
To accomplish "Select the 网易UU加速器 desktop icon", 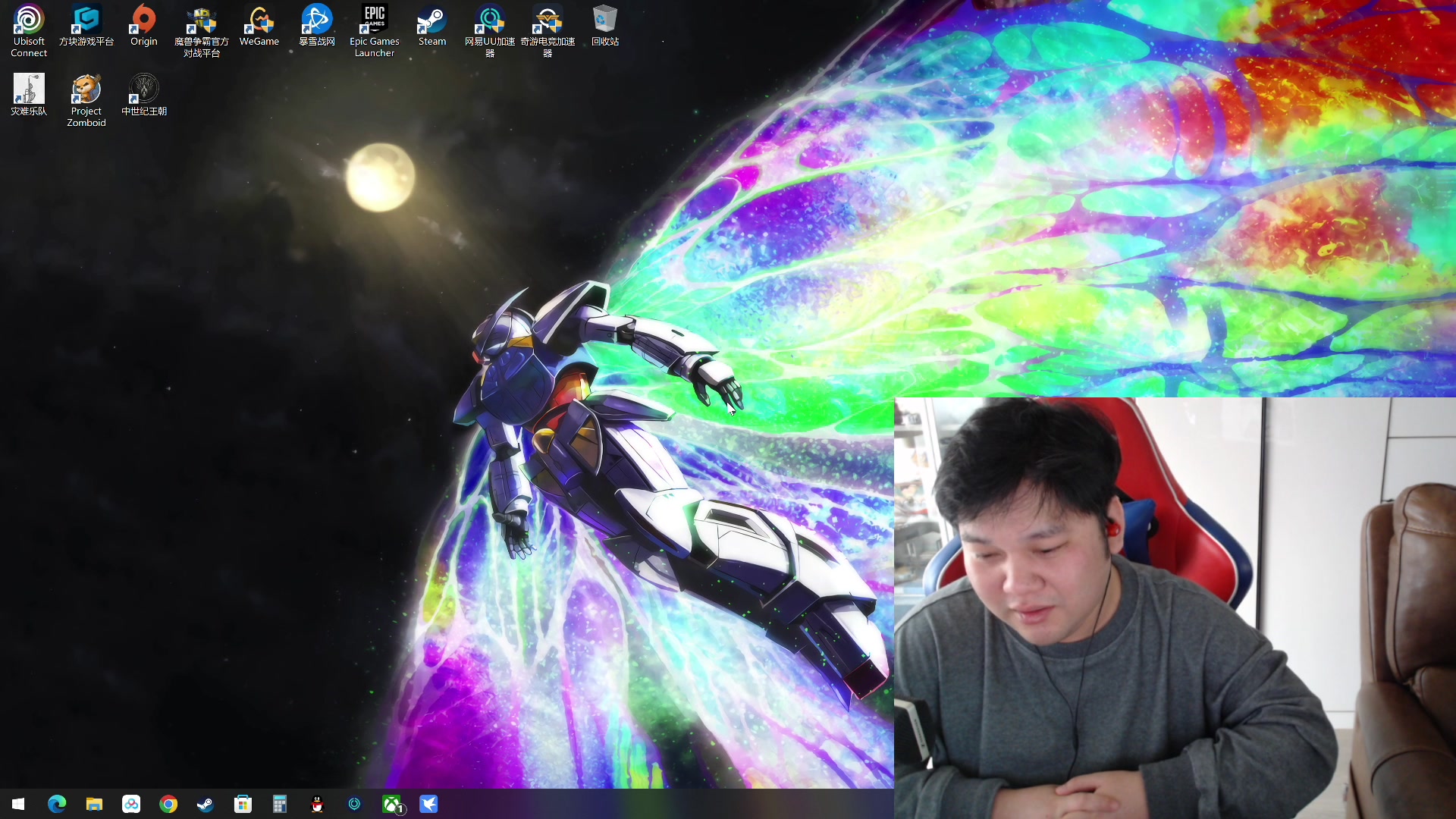I will pos(490,30).
